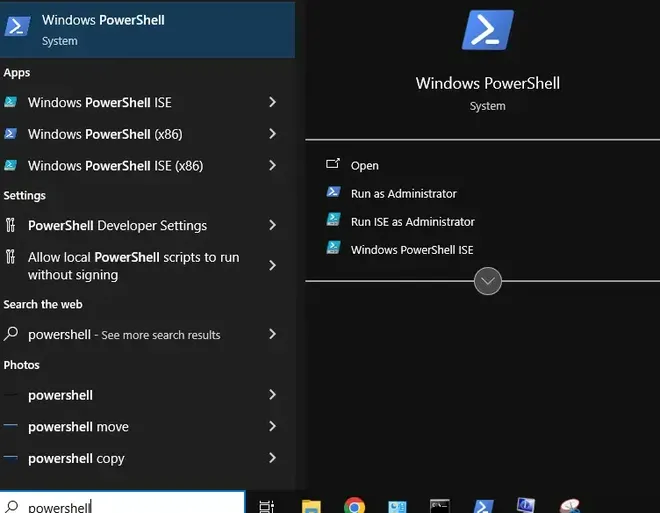This screenshot has width=660, height=513.
Task: Click Windows PowerShell ISE in preview pane
Action: [x=412, y=250]
